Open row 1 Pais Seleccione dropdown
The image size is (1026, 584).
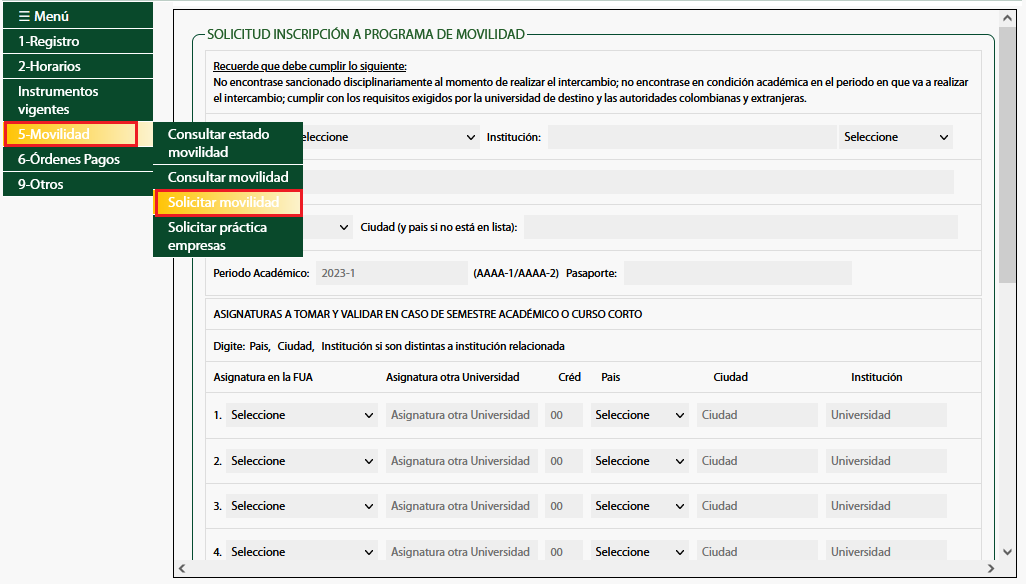pos(639,415)
